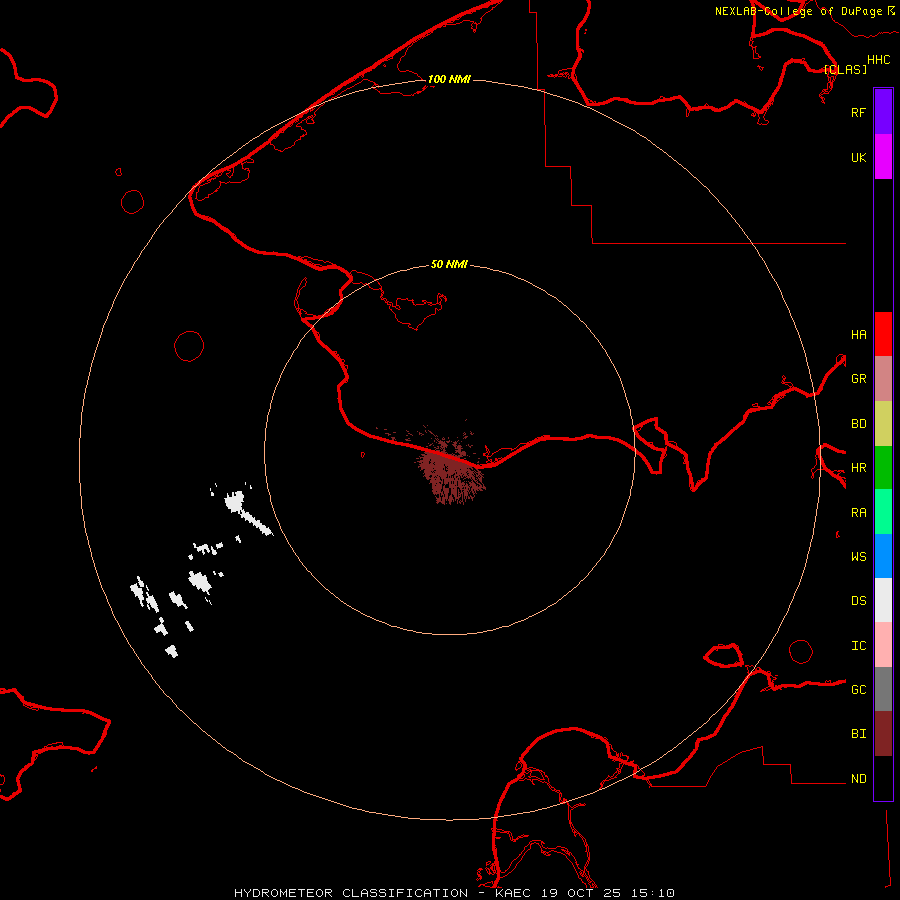Click the 50 NMI range ring label
This screenshot has width=900, height=900.
(449, 264)
